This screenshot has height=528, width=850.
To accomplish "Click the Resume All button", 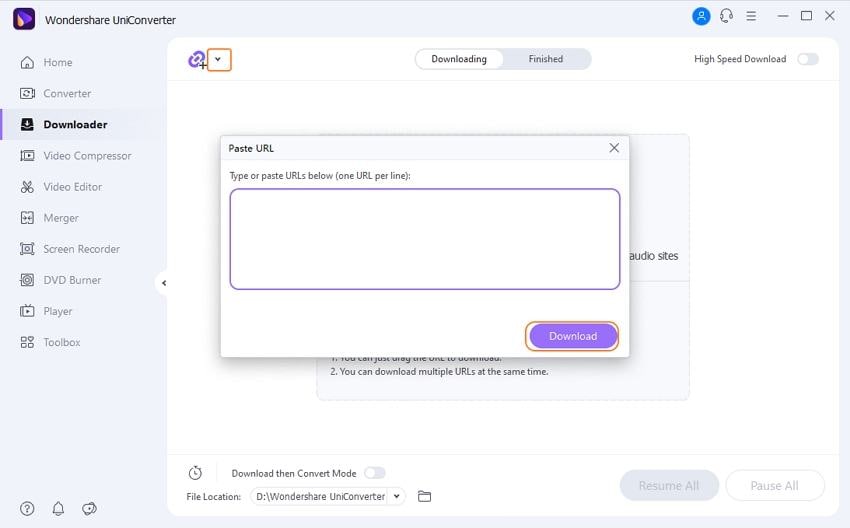I will coord(669,486).
